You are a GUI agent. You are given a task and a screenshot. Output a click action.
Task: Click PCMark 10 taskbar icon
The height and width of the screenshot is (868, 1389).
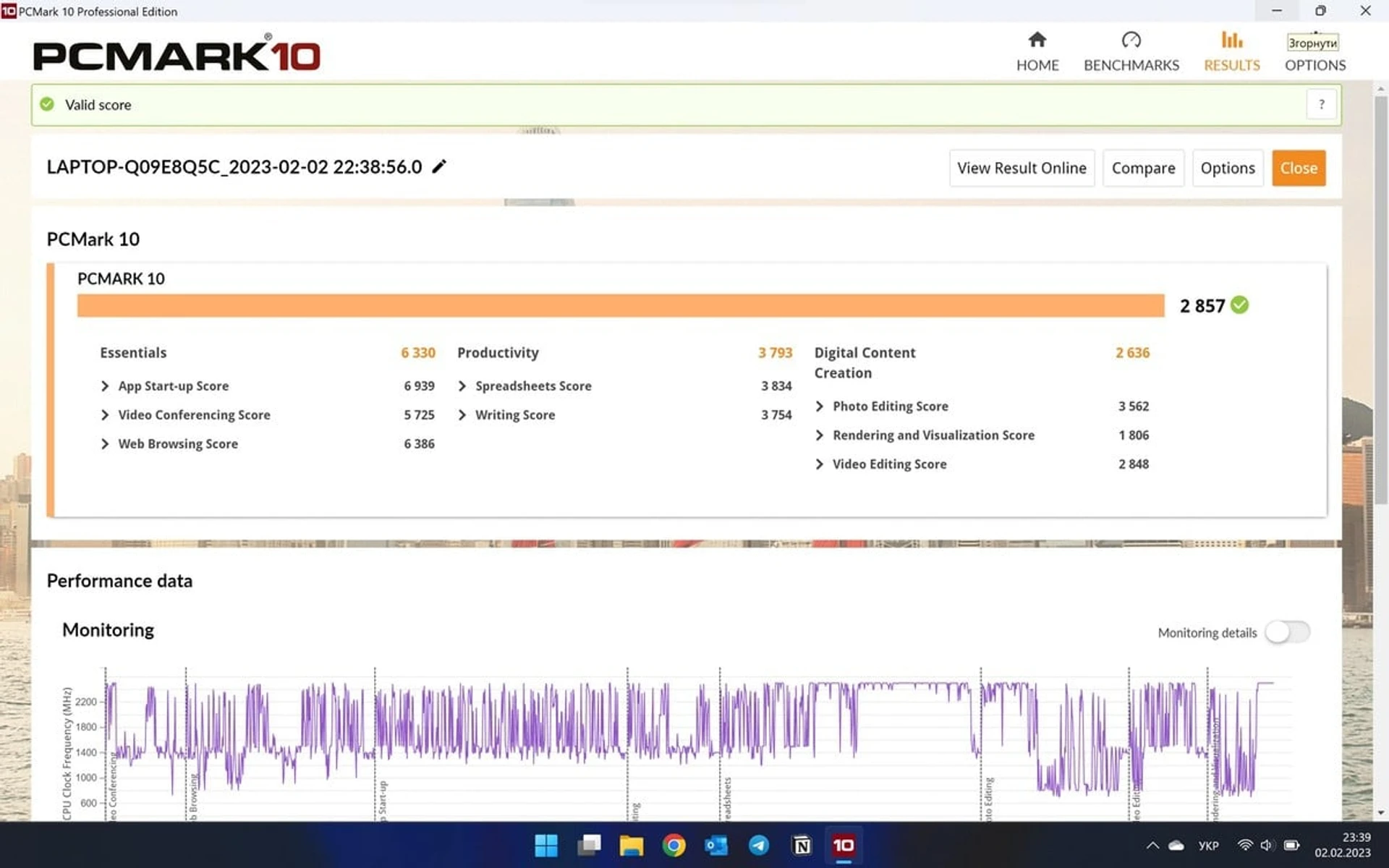point(844,845)
